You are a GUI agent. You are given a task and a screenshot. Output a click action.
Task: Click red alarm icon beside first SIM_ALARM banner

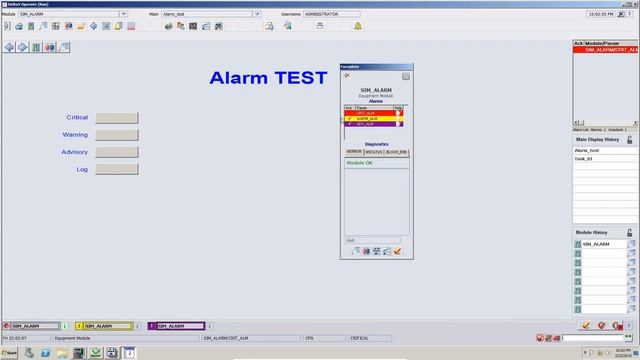6,326
